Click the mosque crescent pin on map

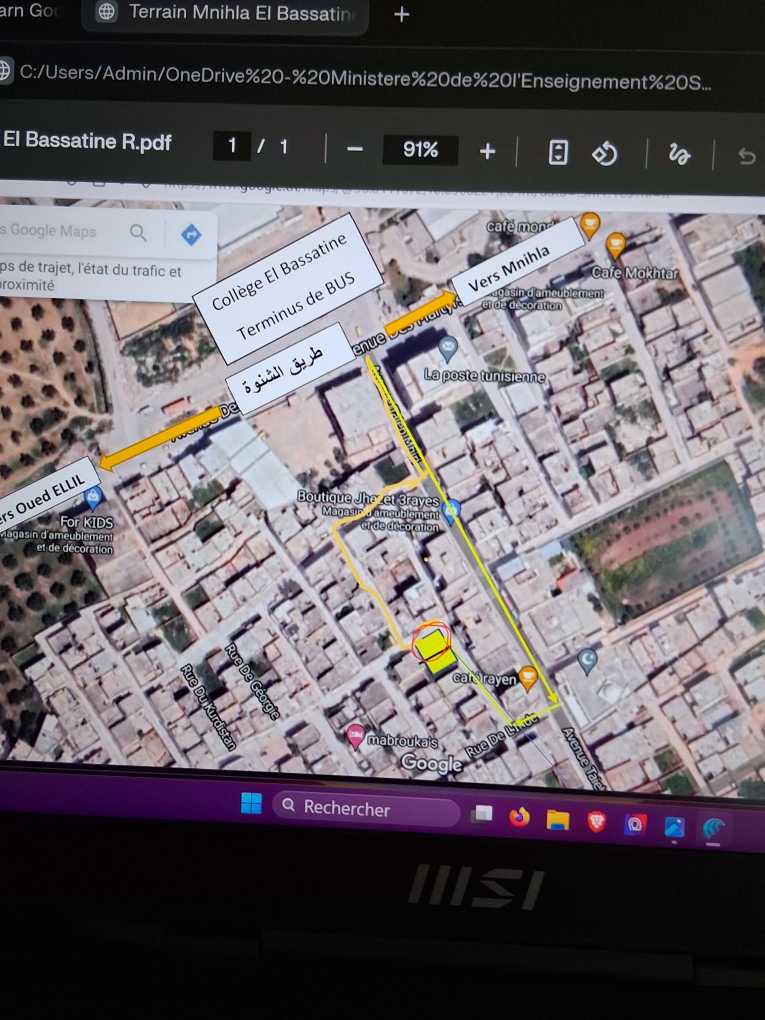pyautogui.click(x=587, y=660)
